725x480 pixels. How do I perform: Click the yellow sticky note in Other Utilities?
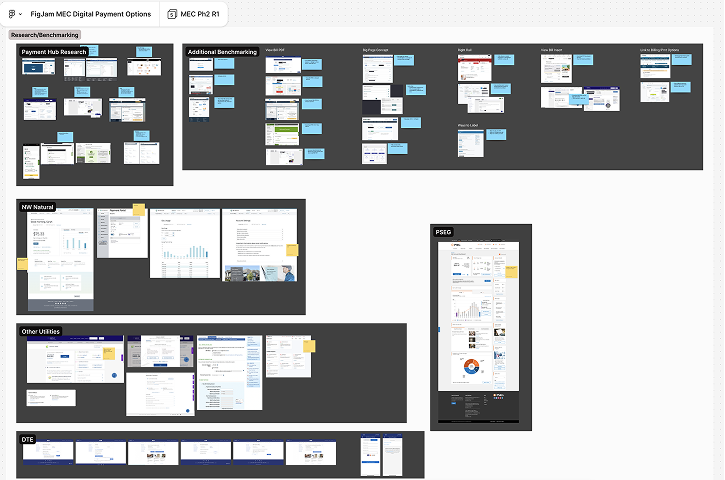[309, 346]
